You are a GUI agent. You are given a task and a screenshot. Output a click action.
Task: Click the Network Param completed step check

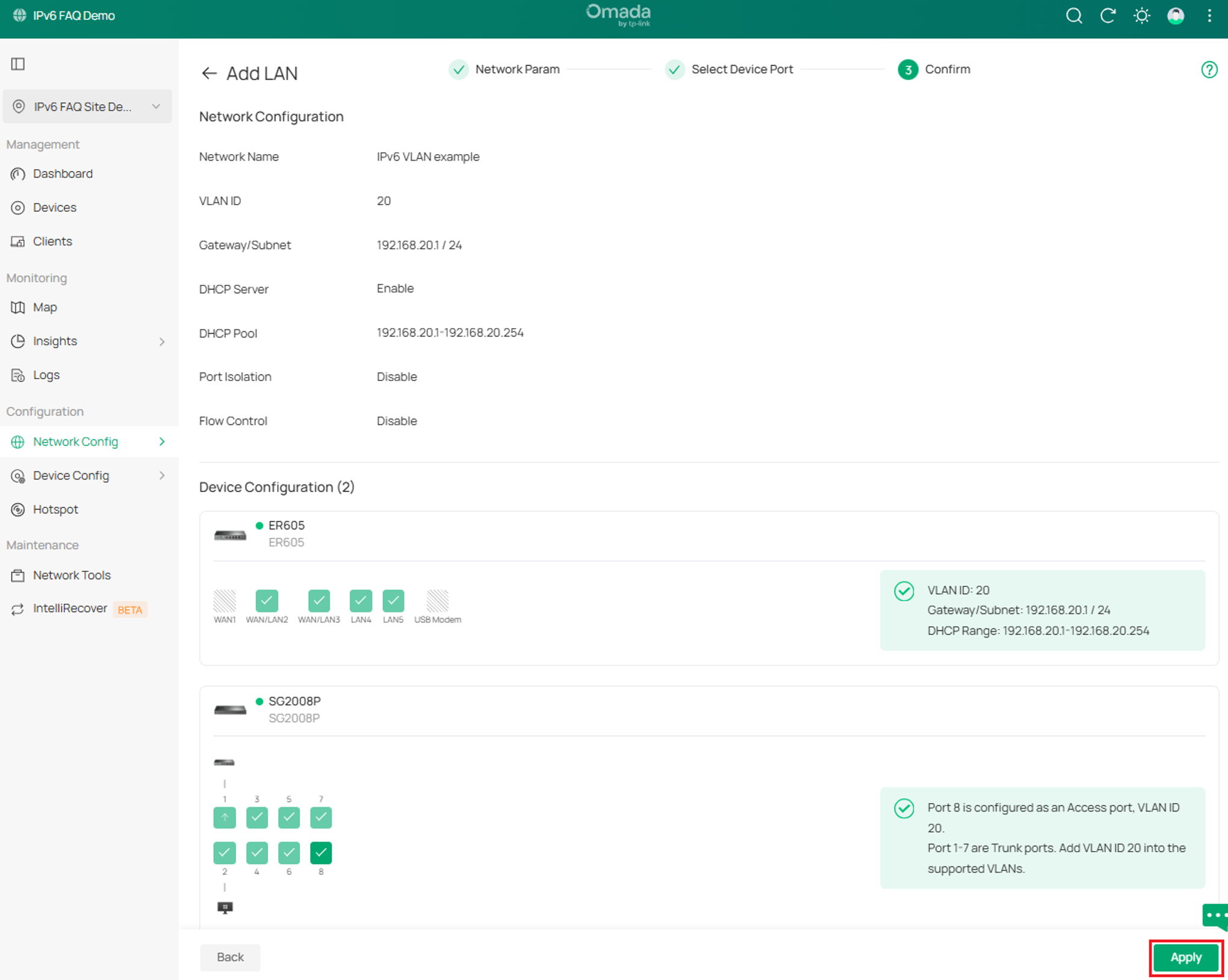(x=459, y=70)
